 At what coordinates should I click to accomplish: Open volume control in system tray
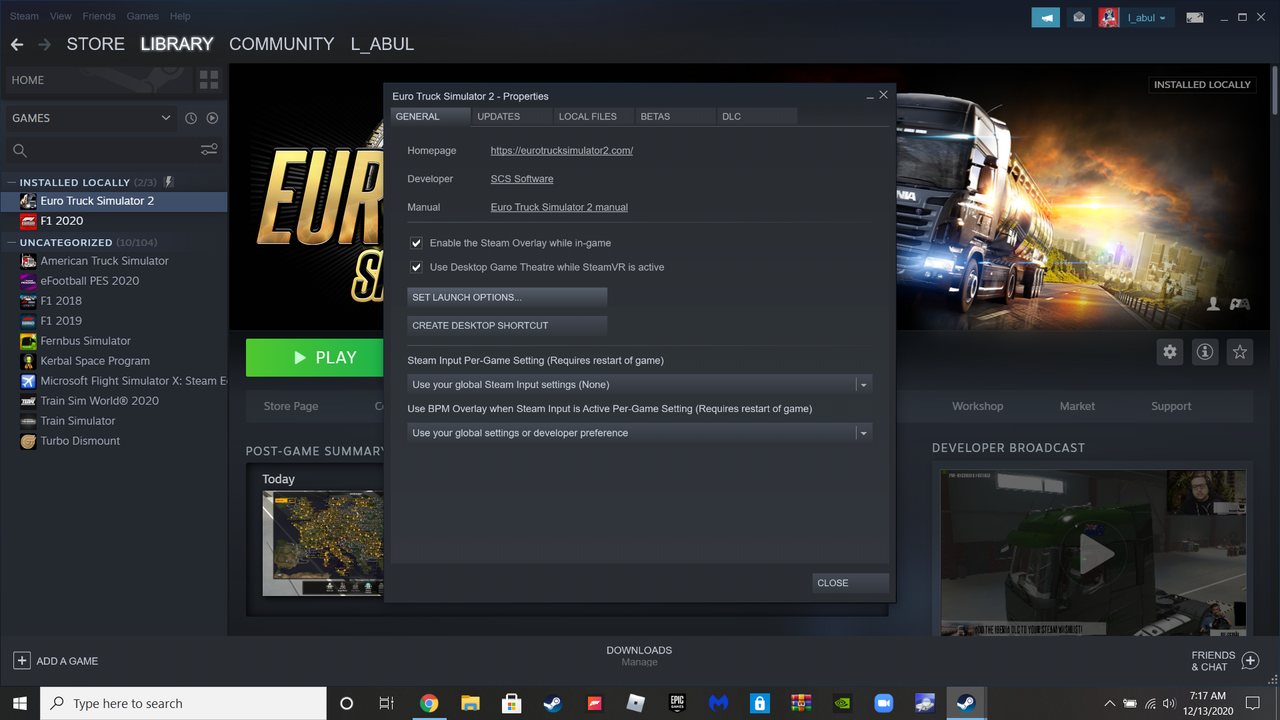coord(1170,703)
